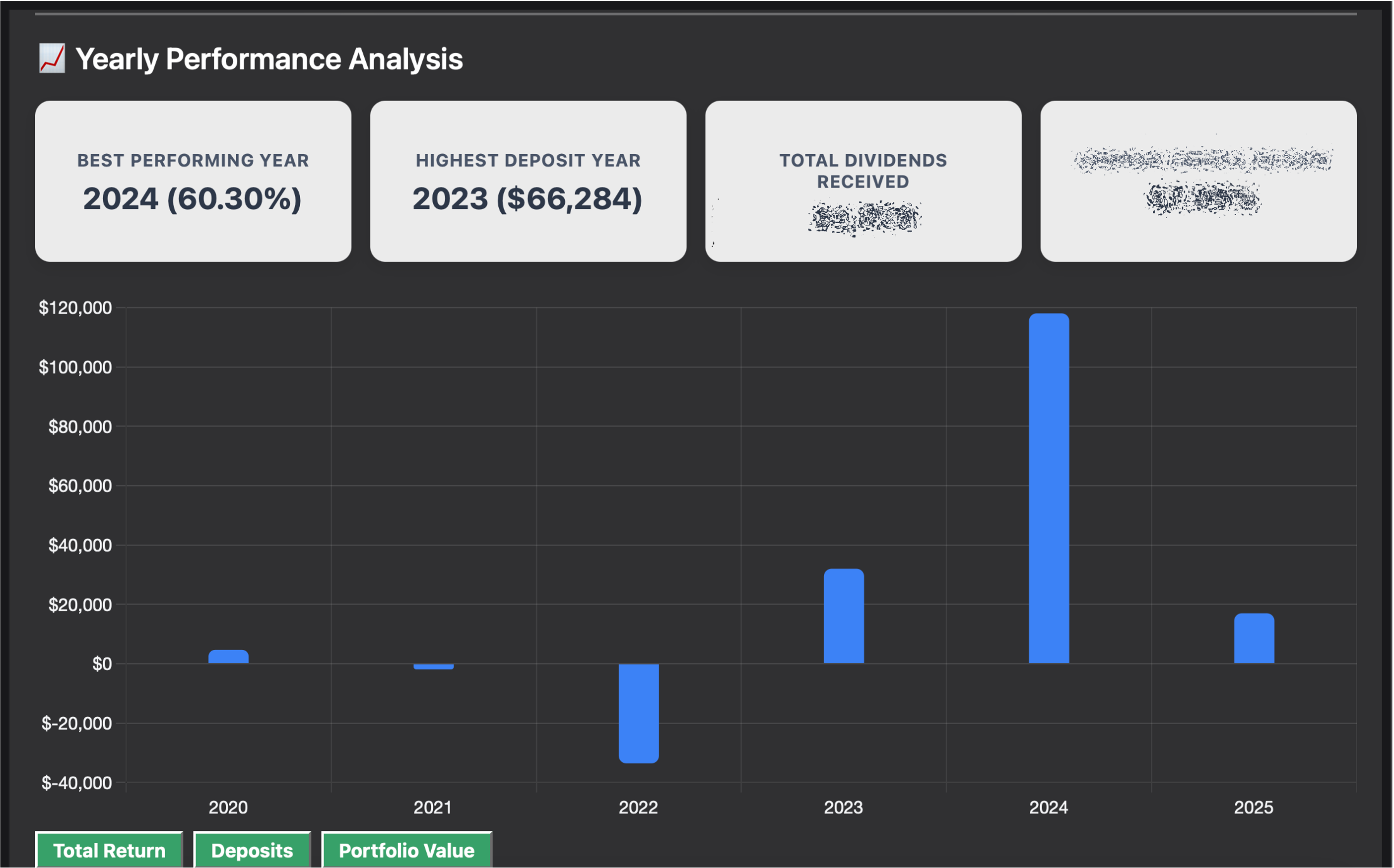Show the Portfolio Value chart
1394x868 pixels.
406,850
